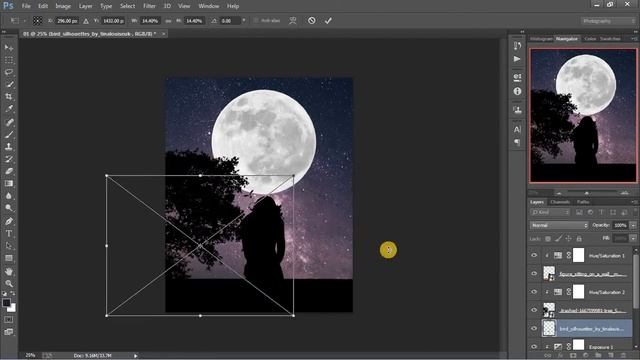
Task: Open the Window menu
Action: [x=208, y=6]
